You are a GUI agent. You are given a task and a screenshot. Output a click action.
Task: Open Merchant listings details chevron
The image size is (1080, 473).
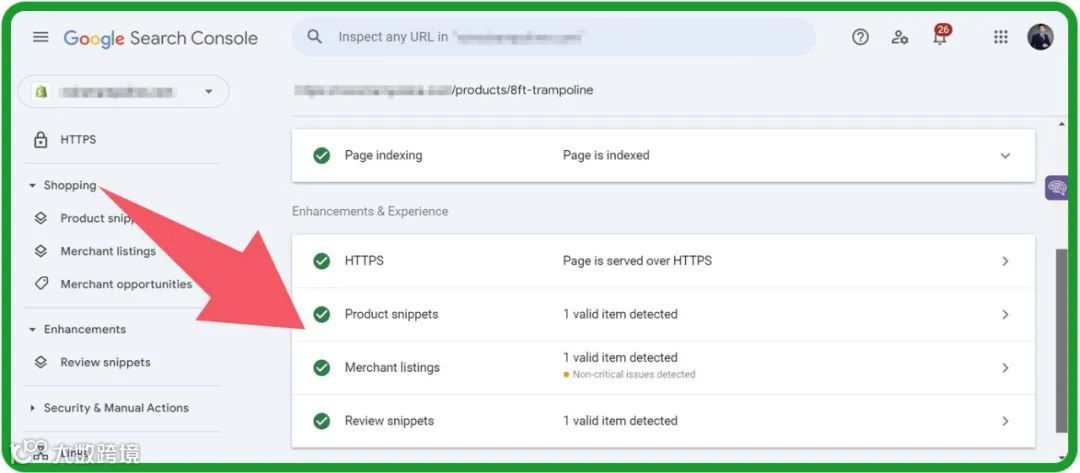click(1006, 368)
